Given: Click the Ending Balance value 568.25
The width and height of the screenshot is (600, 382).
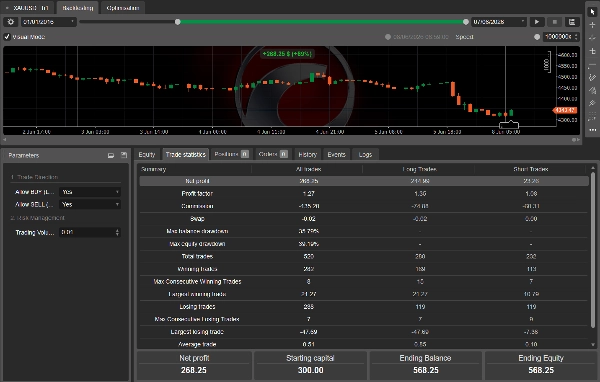Looking at the screenshot, I should pyautogui.click(x=426, y=370).
